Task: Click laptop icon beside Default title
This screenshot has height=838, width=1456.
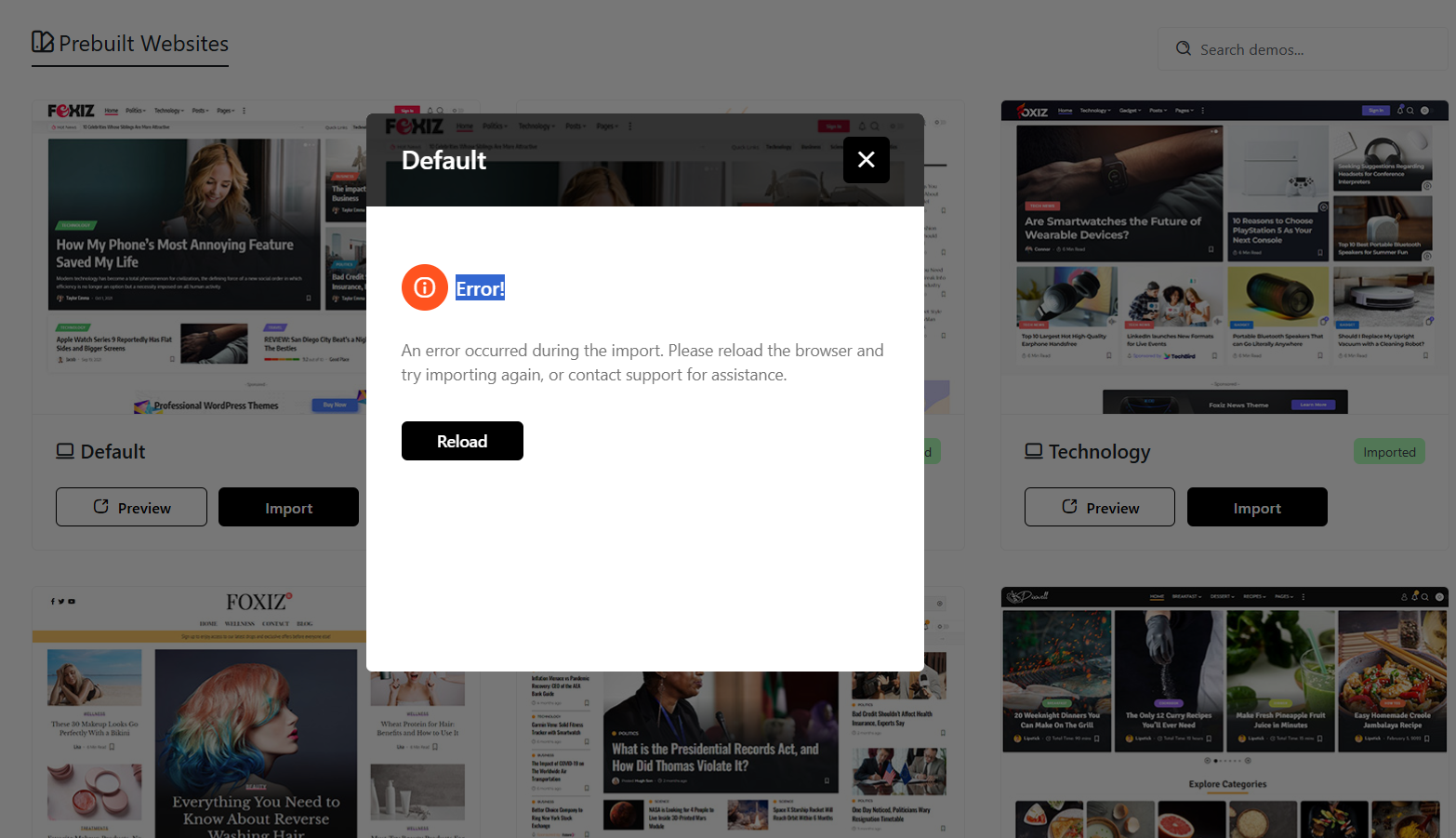Action: 65,451
